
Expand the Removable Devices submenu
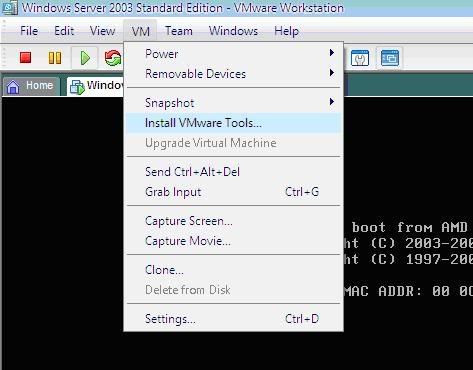[x=234, y=74]
